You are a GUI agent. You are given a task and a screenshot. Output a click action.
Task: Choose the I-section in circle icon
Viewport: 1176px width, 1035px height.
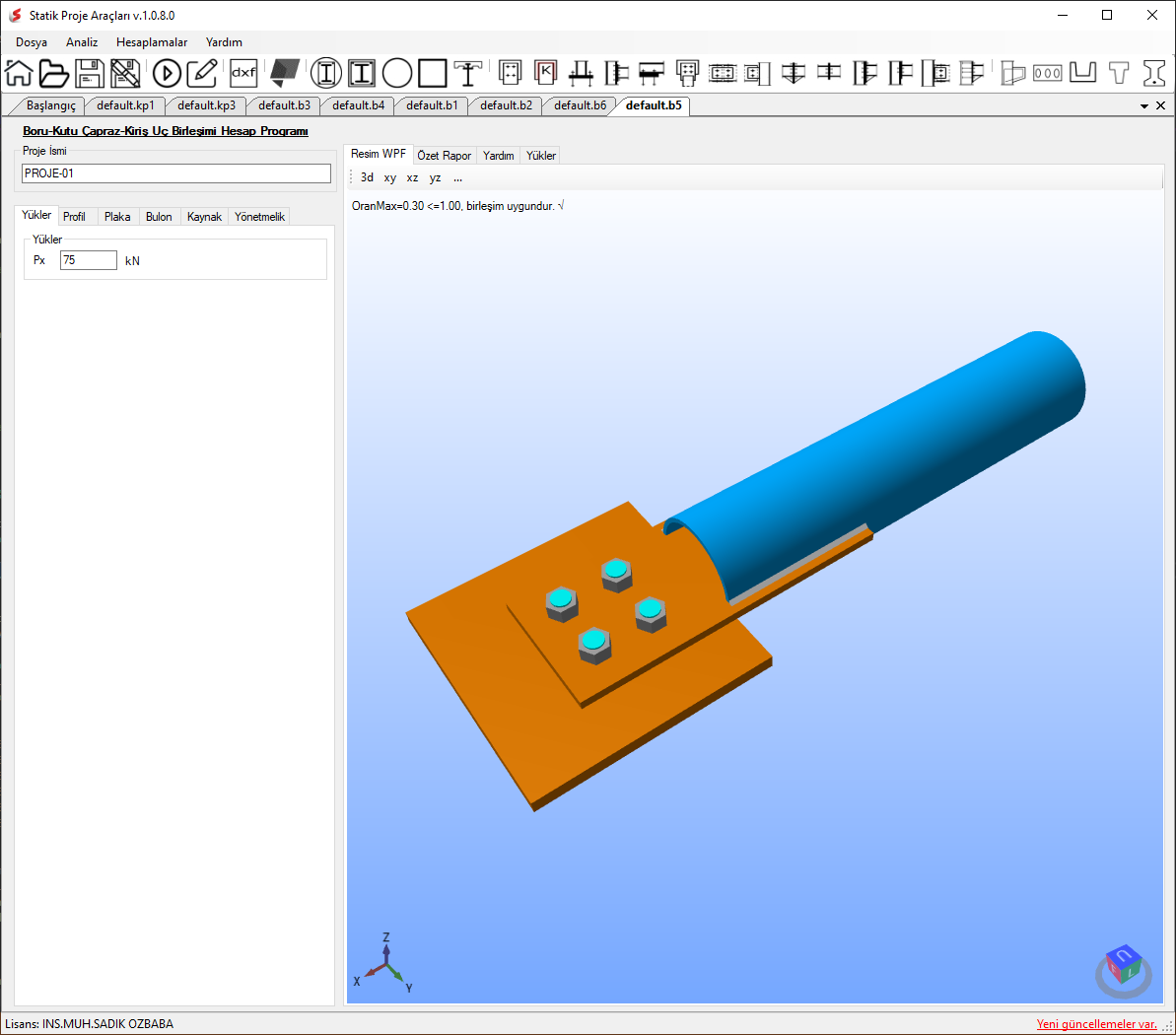tap(326, 73)
